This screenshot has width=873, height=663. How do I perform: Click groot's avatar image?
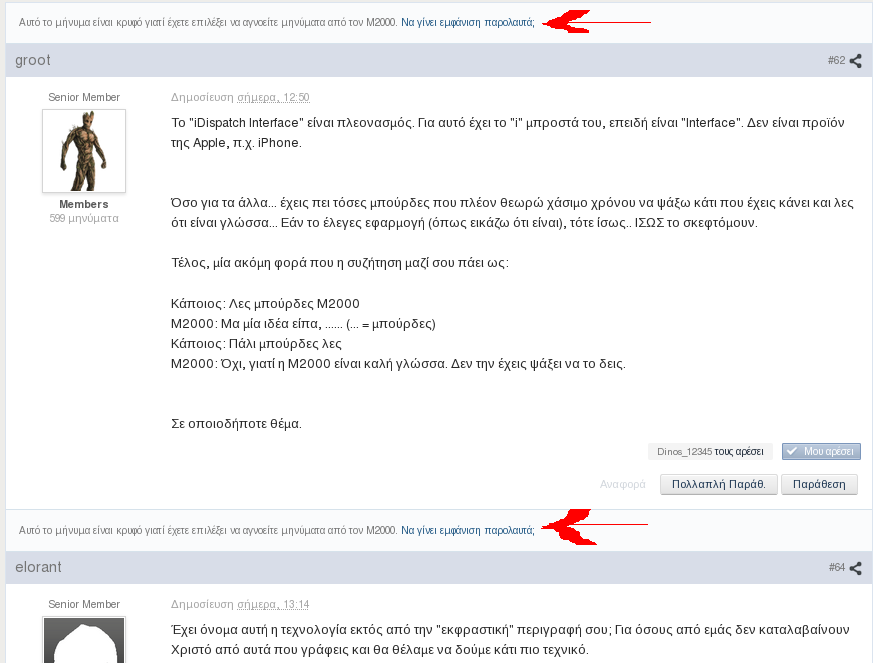[84, 151]
